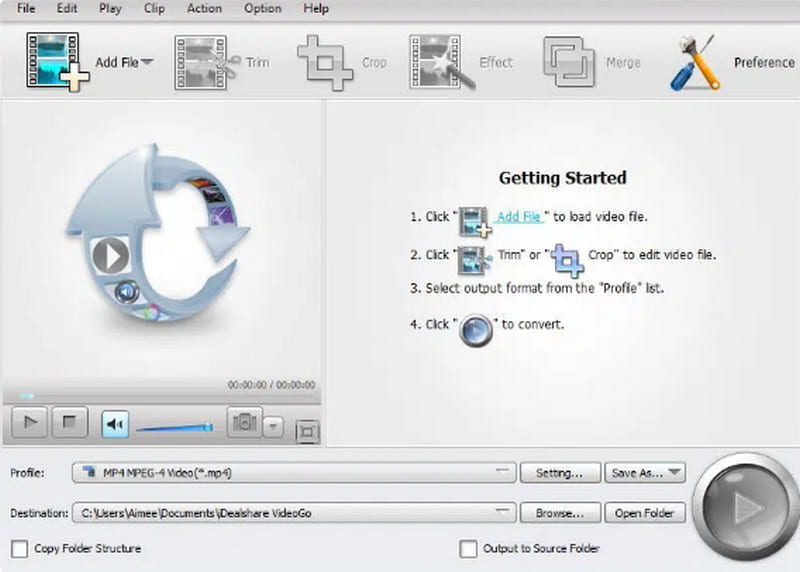The height and width of the screenshot is (572, 800).
Task: Click the Merge icon
Action: (568, 62)
